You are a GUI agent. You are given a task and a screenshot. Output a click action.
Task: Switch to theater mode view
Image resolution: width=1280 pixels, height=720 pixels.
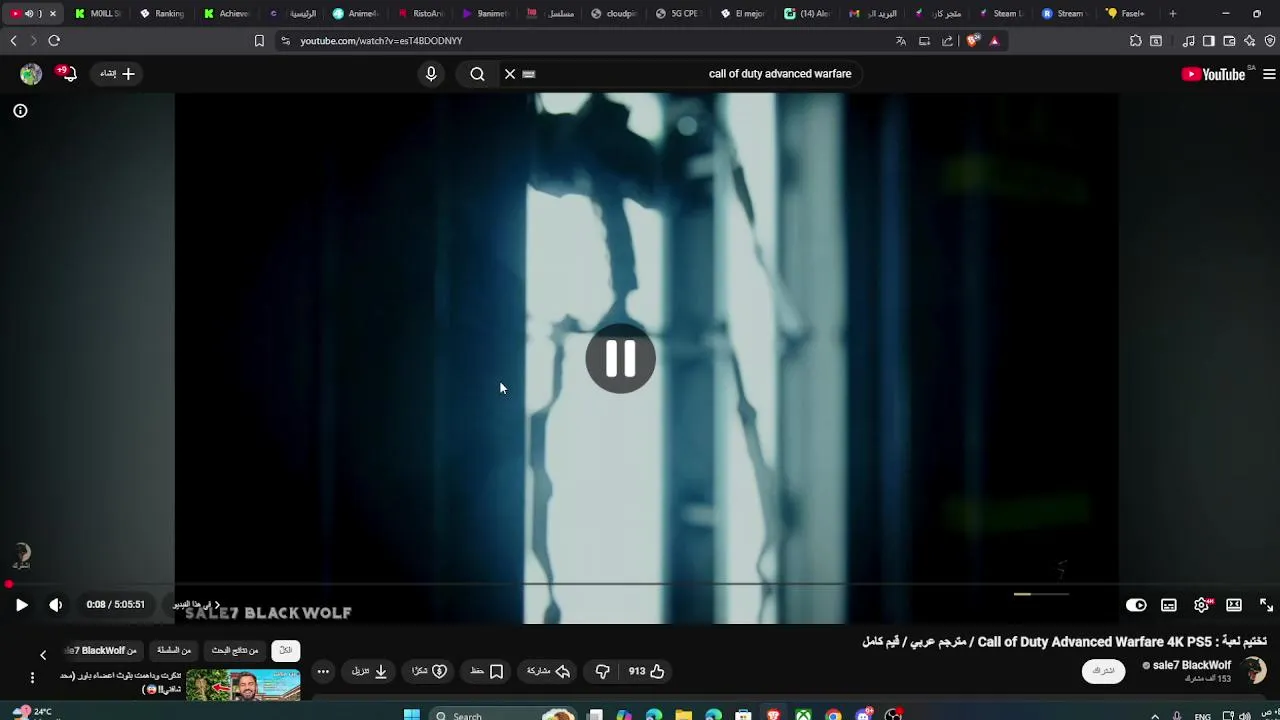pos(1234,605)
